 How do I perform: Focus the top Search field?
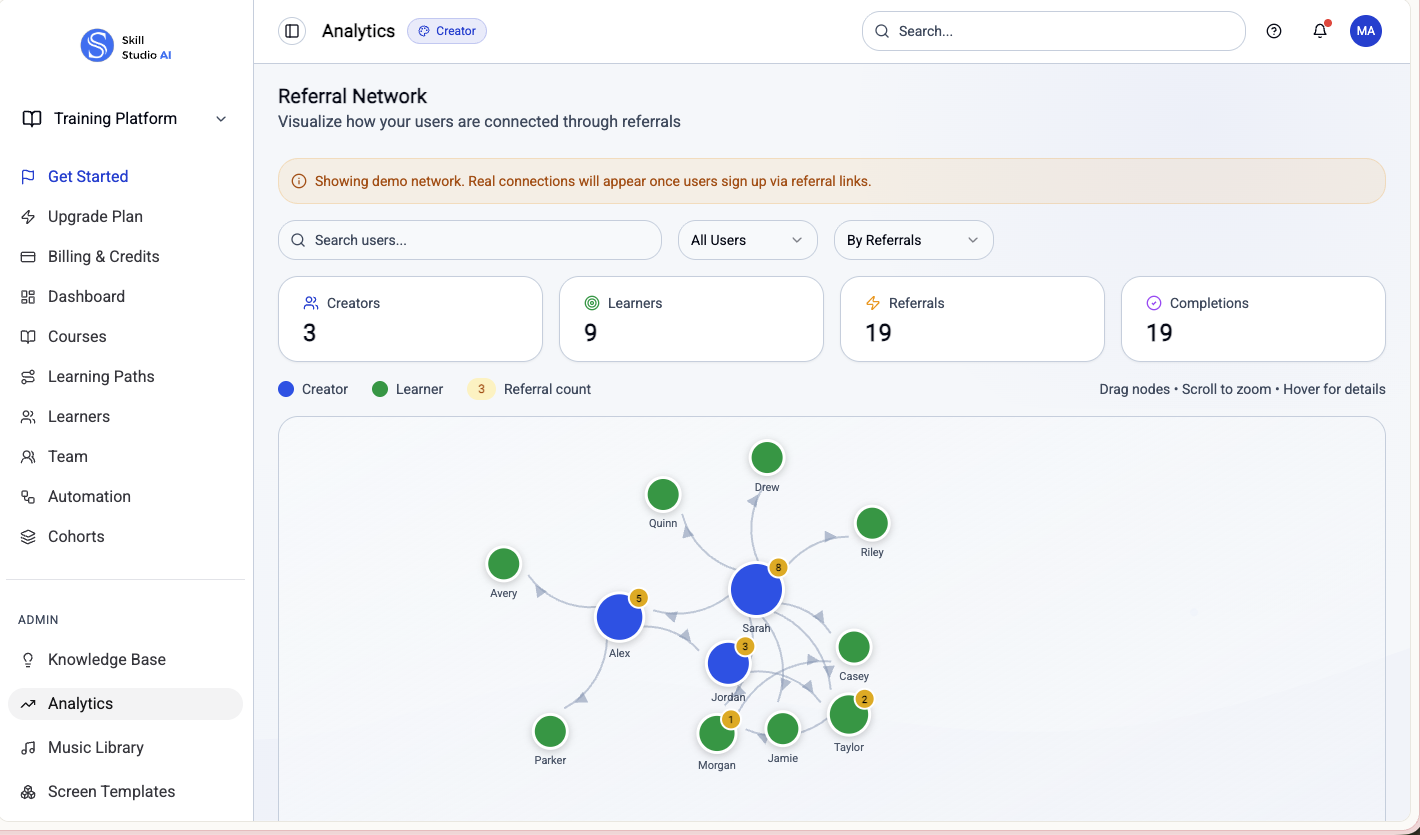click(1054, 31)
